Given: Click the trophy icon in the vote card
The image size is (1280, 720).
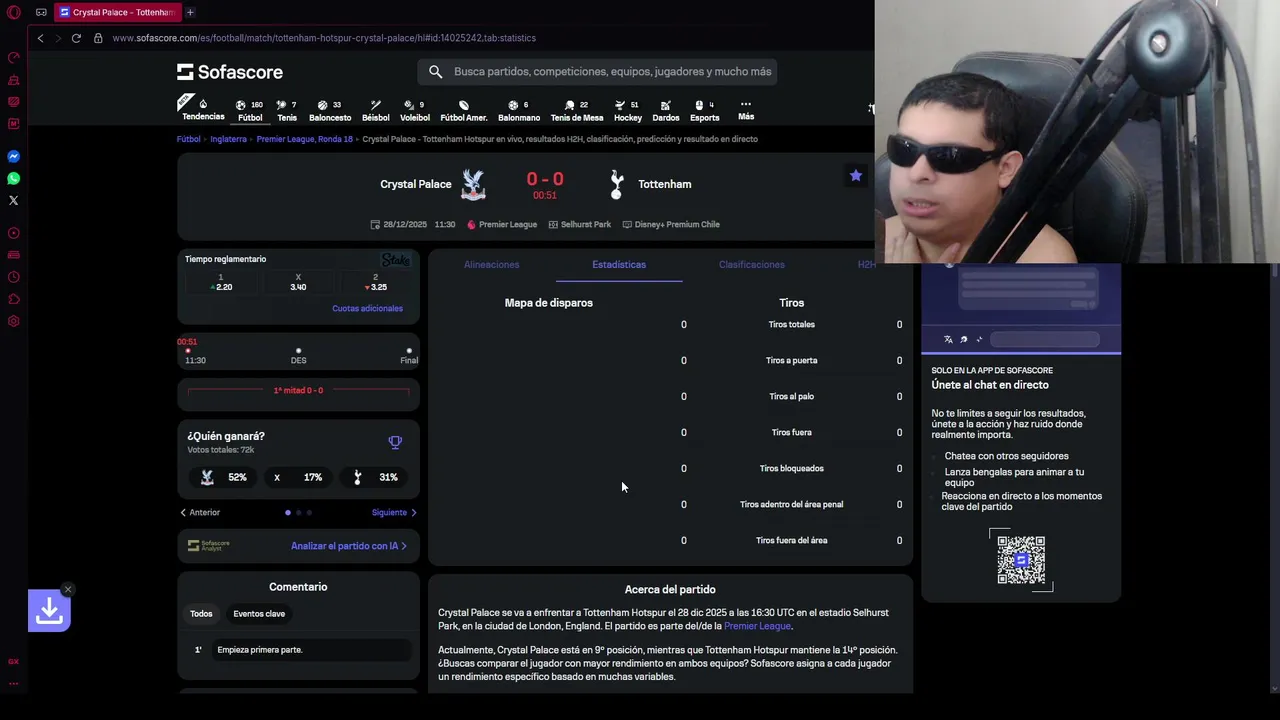Looking at the screenshot, I should [395, 442].
